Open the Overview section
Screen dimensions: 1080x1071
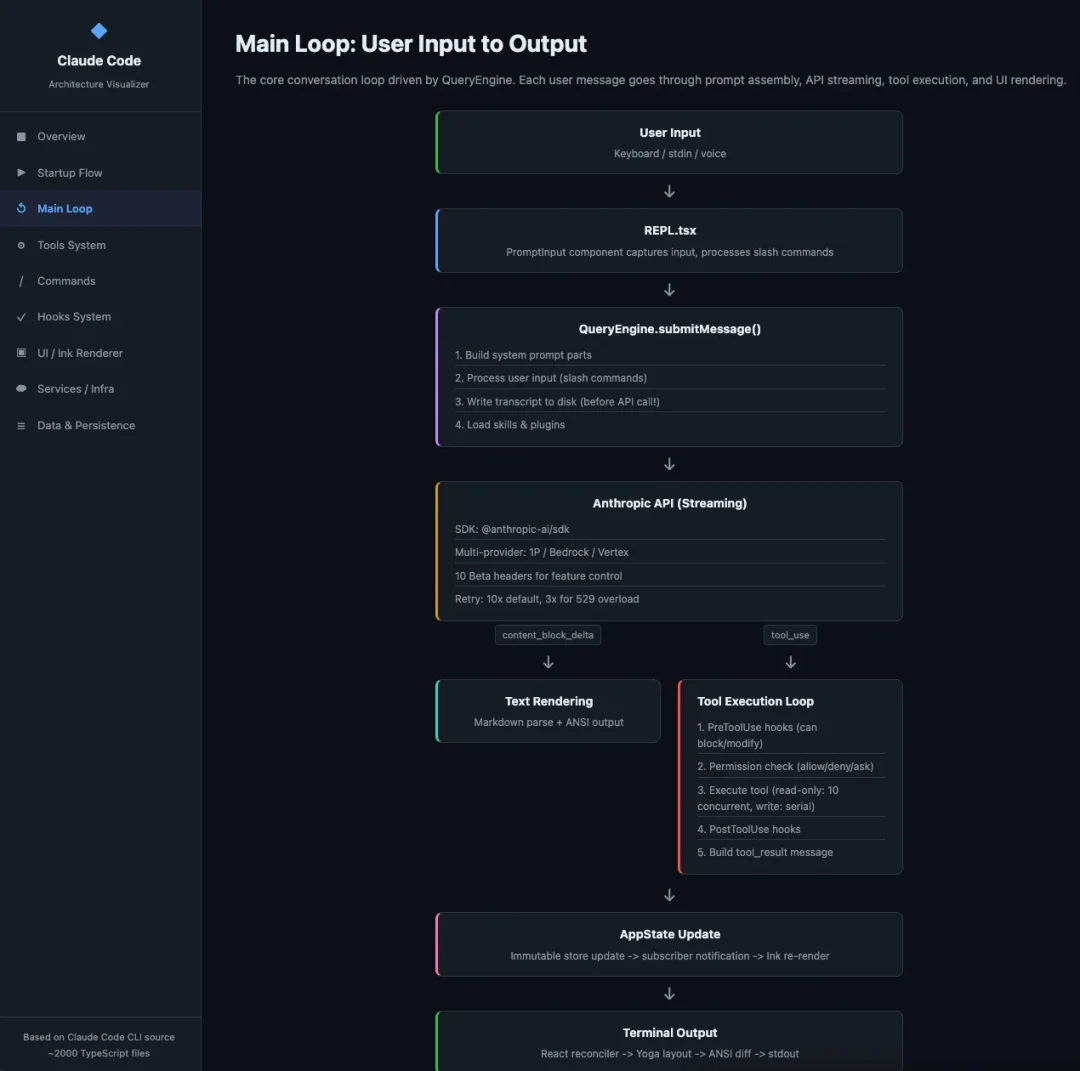click(x=101, y=136)
